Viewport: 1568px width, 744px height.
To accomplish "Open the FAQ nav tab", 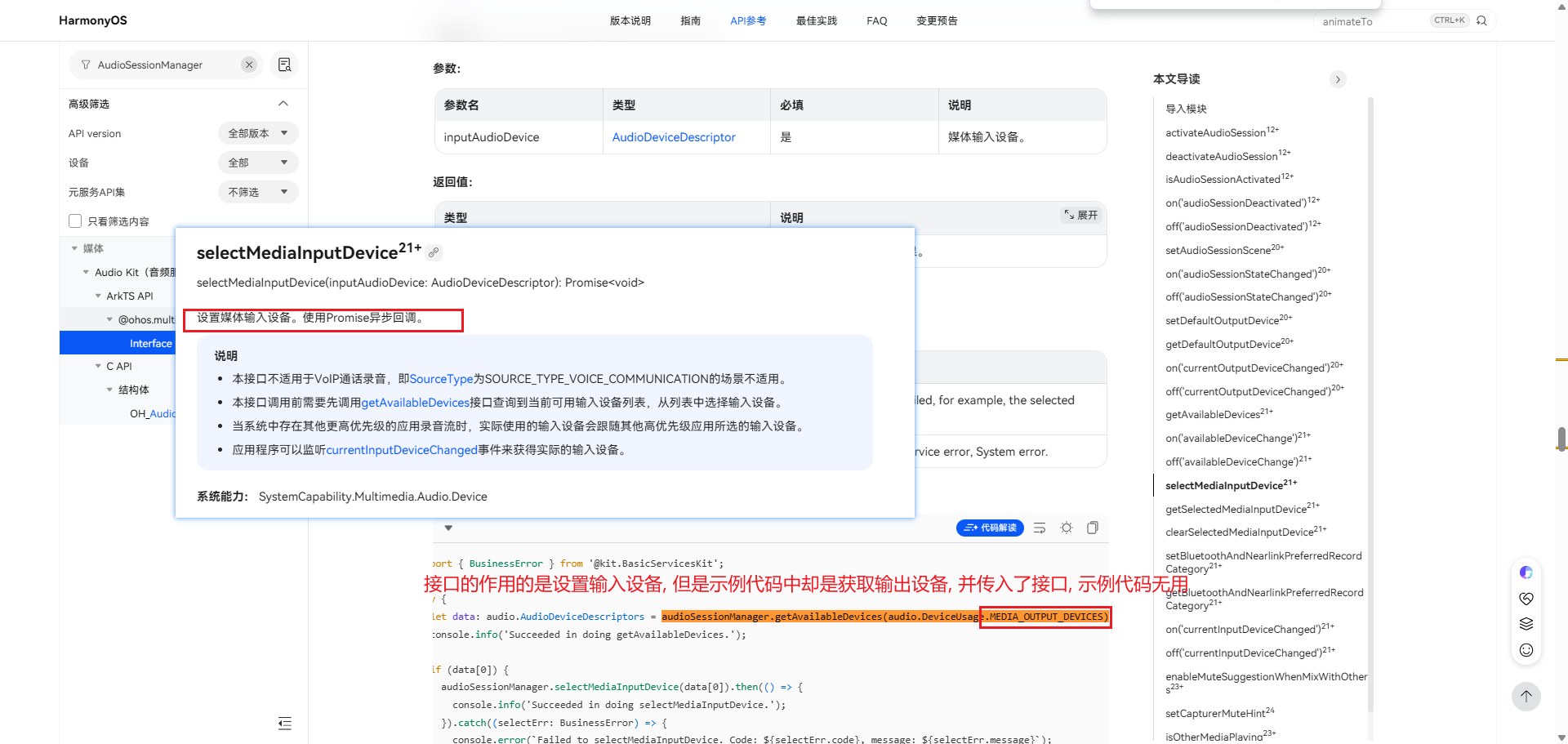I will click(877, 20).
